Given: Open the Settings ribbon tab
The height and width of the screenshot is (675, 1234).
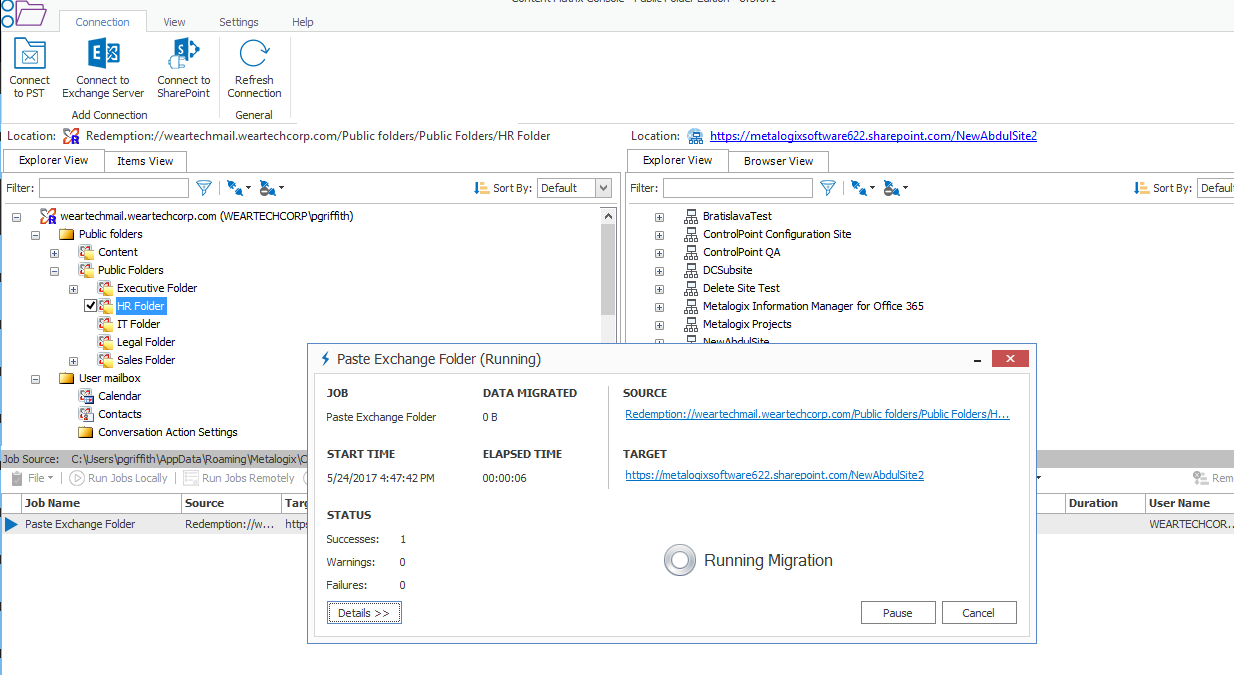Looking at the screenshot, I should tap(239, 22).
